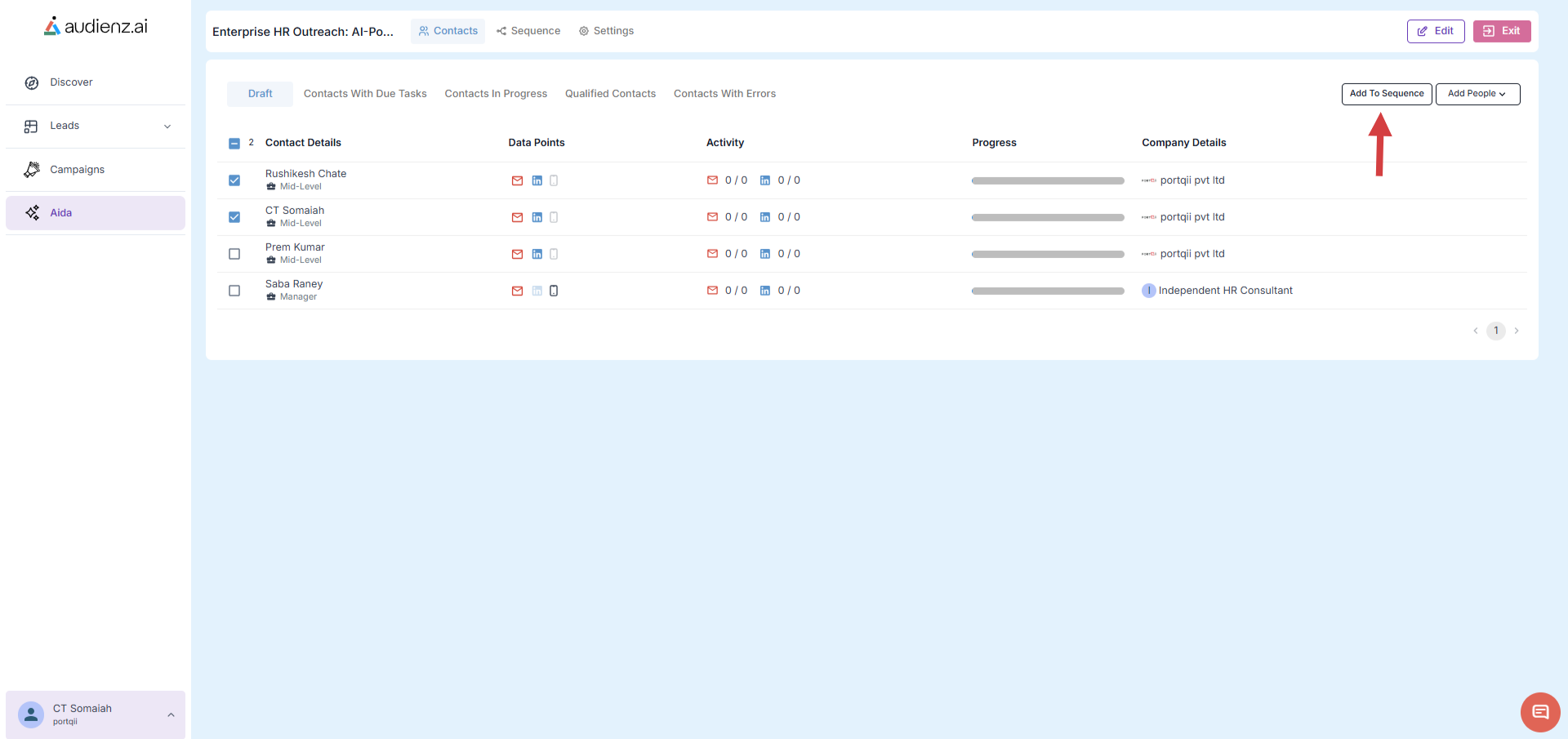Open the Add People dropdown
Viewport: 1568px width, 739px height.
coord(1477,94)
